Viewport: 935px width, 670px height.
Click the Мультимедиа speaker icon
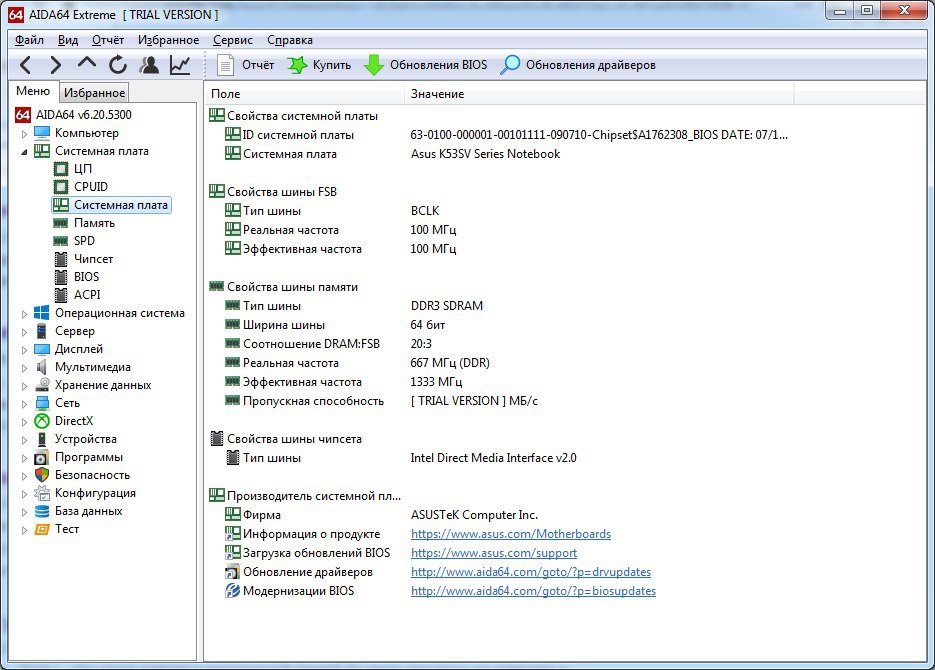click(x=42, y=367)
